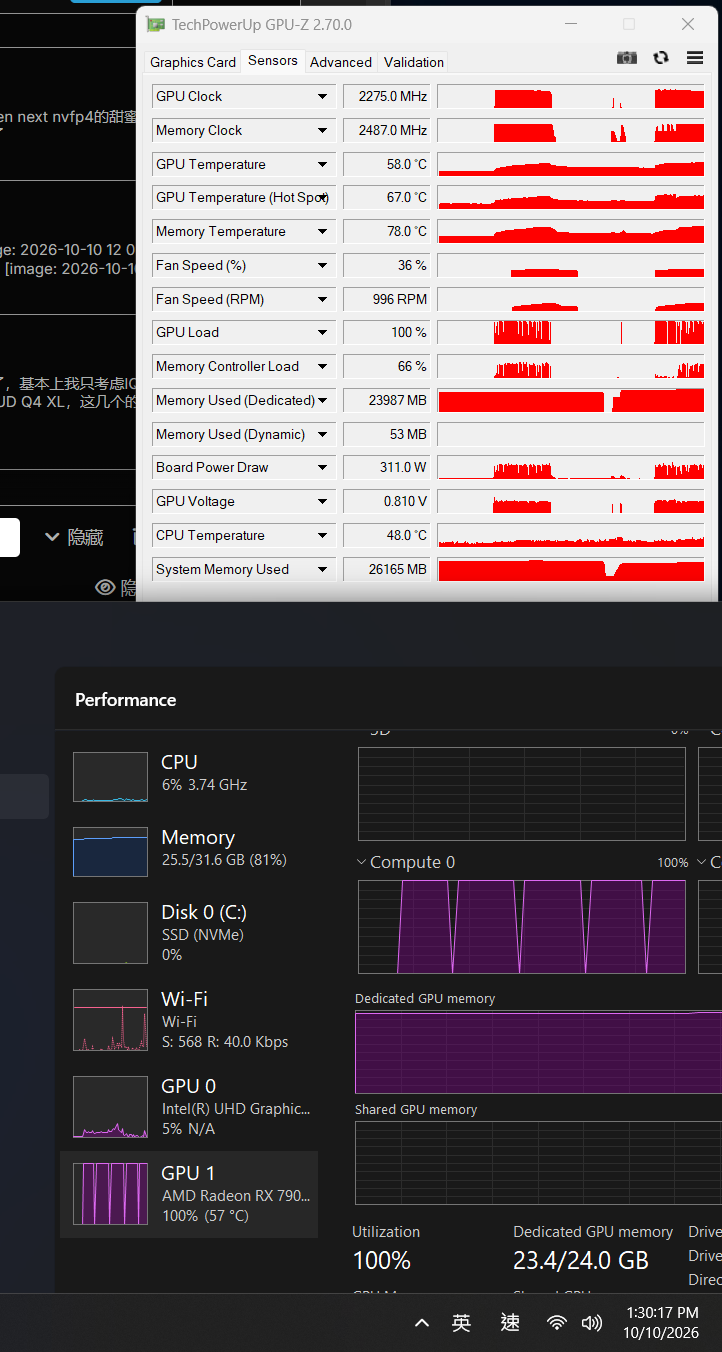The width and height of the screenshot is (722, 1352).
Task: Click the 2275.0 MHz GPU clock value
Action: [x=387, y=96]
